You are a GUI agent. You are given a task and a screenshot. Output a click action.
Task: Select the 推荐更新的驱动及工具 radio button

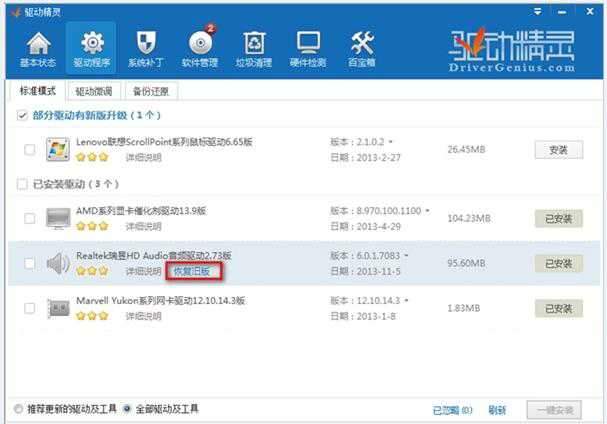[18, 409]
